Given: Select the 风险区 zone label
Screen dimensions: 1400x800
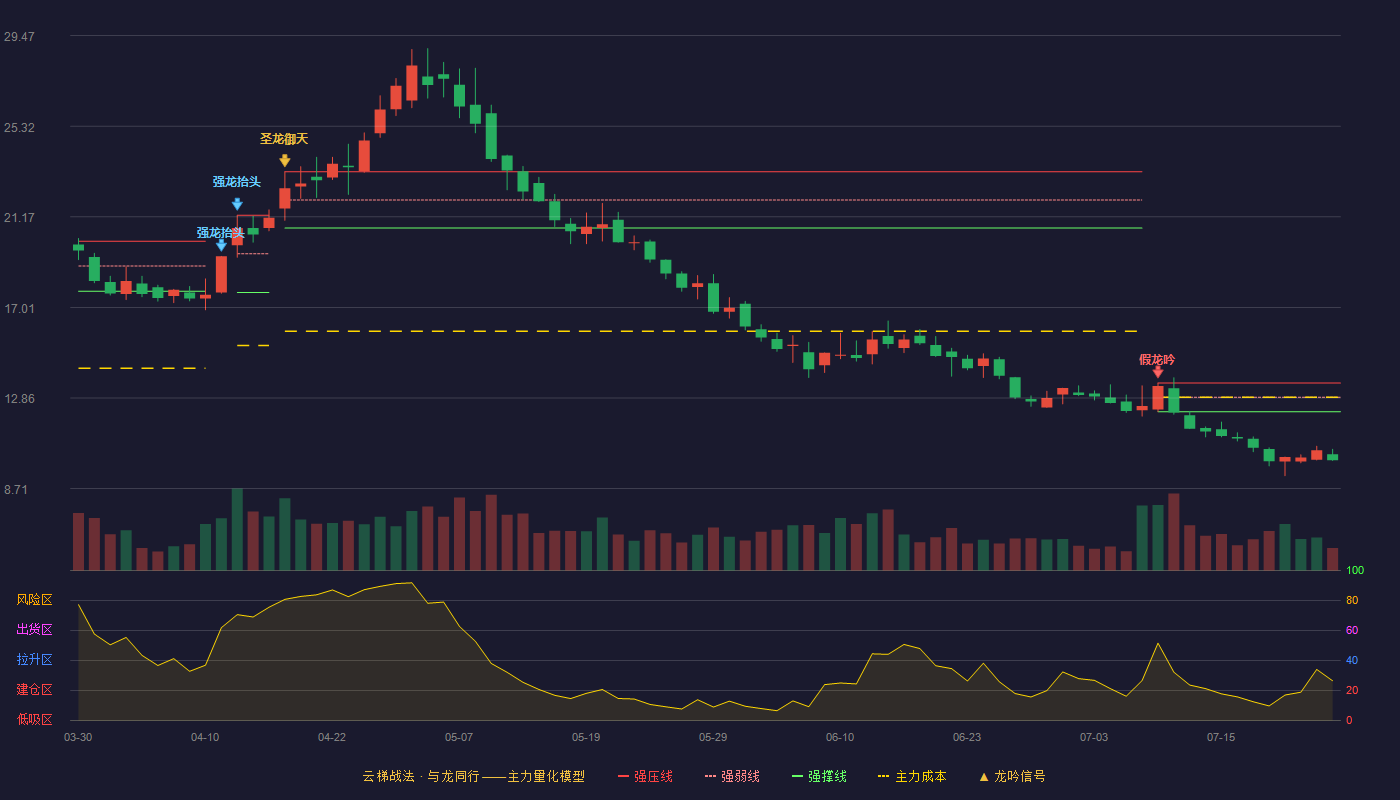Looking at the screenshot, I should (x=34, y=600).
